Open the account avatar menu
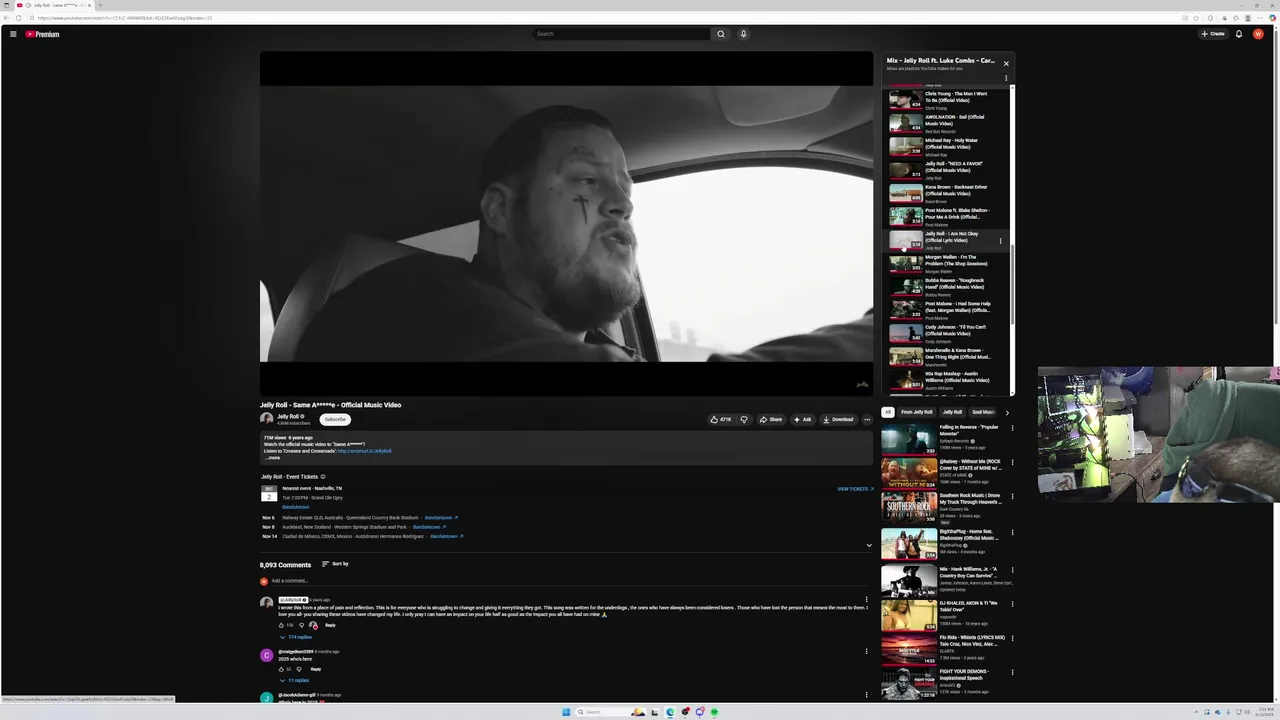The height and width of the screenshot is (720, 1280). click(1258, 34)
